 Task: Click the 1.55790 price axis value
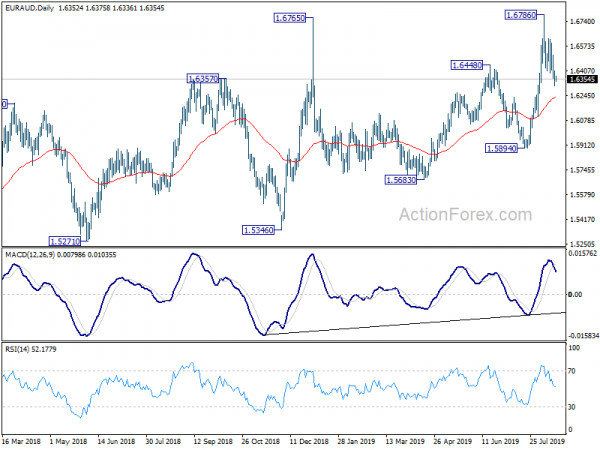coord(582,195)
